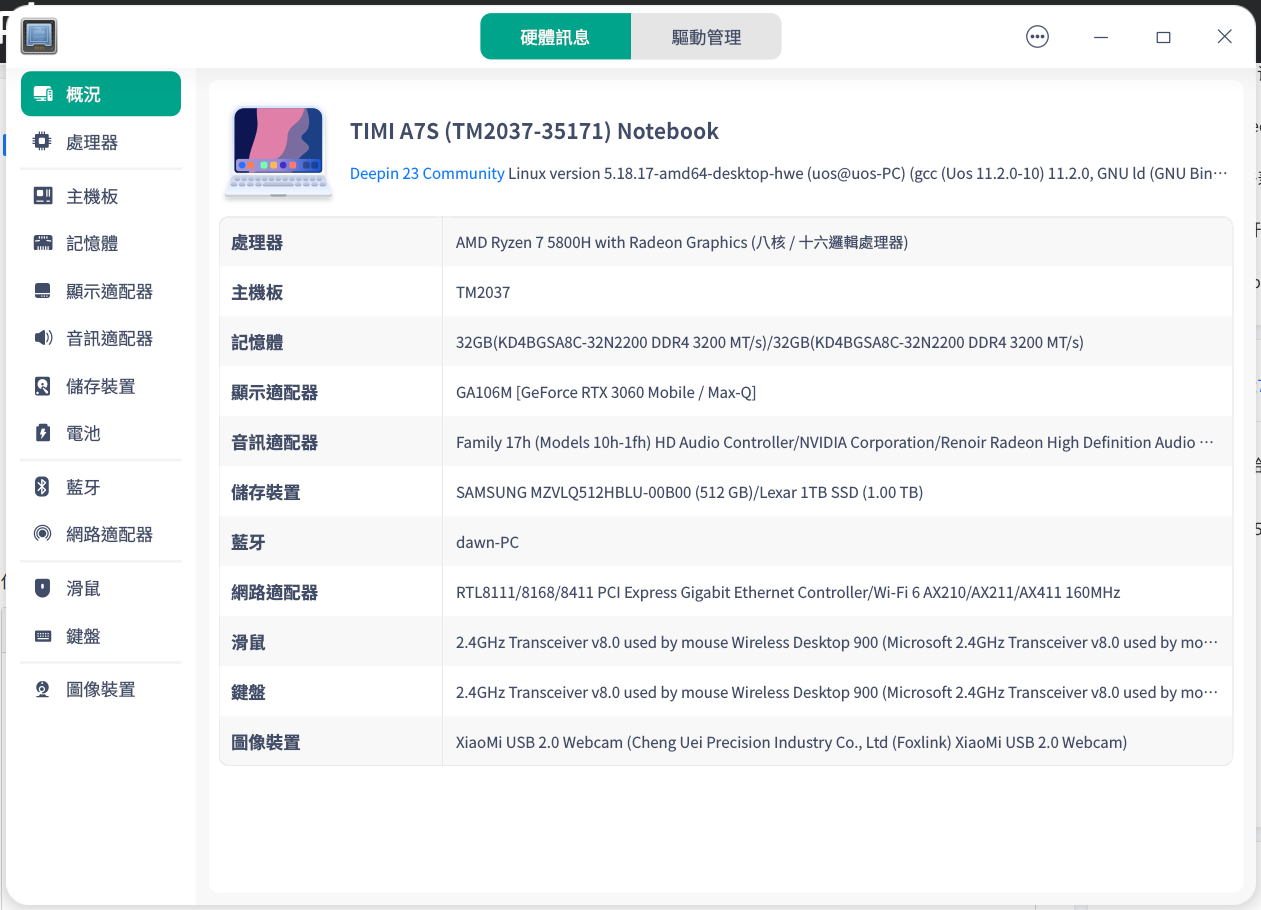Click the mouse icon next to 滑鼠

tap(42, 588)
